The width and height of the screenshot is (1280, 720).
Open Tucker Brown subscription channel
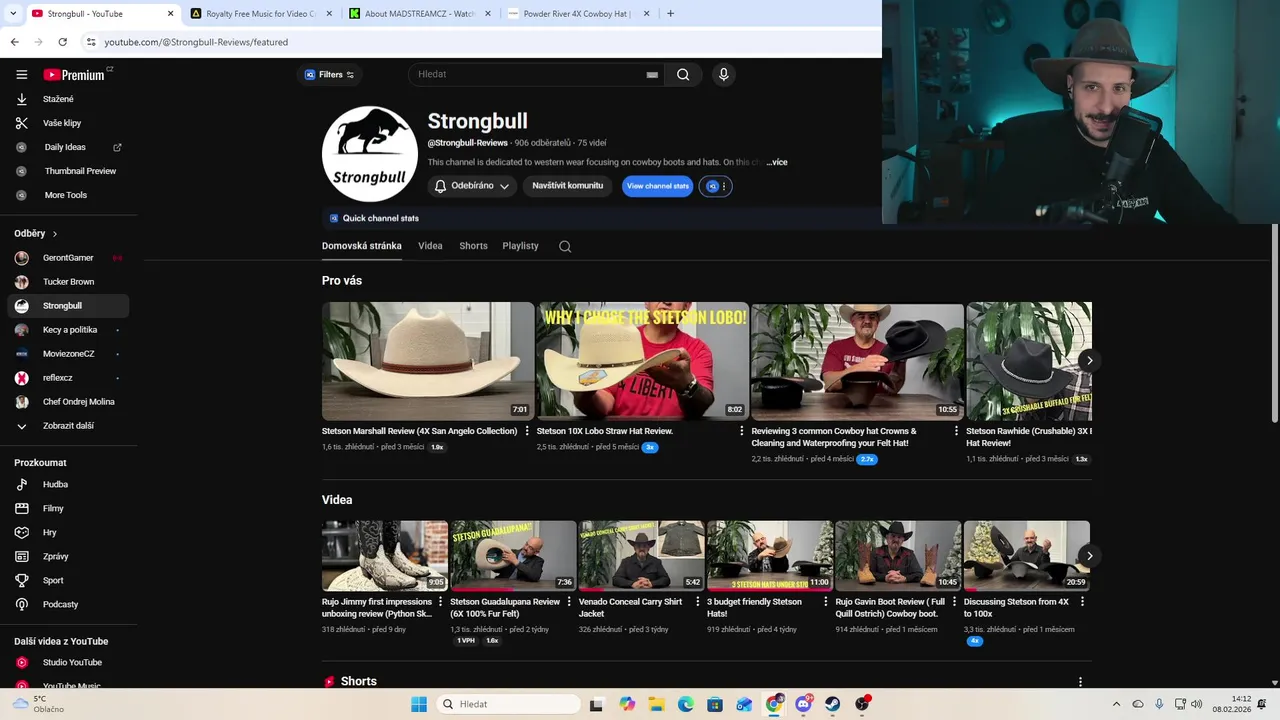[67, 282]
